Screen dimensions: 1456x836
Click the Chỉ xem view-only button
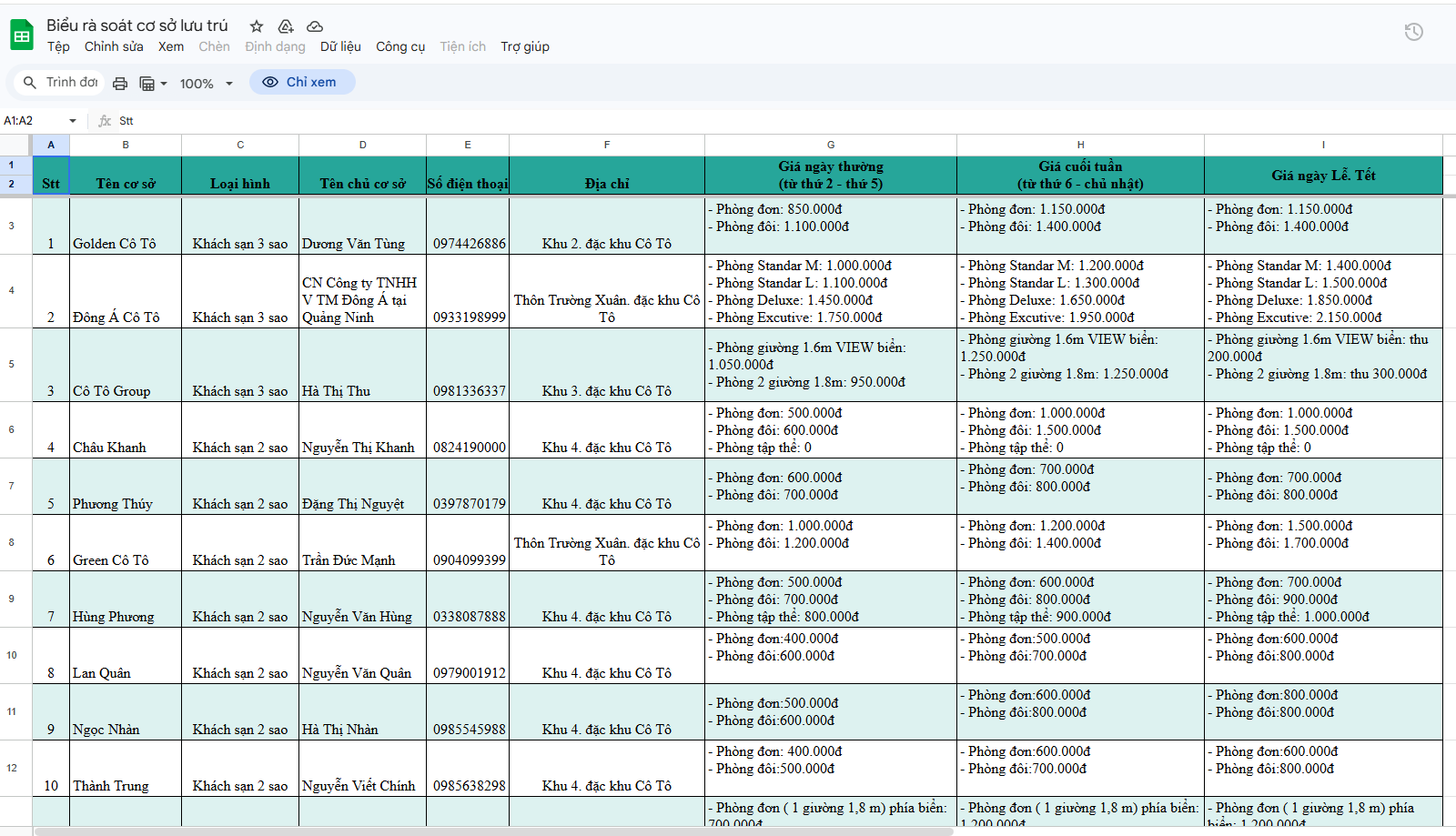coord(302,82)
